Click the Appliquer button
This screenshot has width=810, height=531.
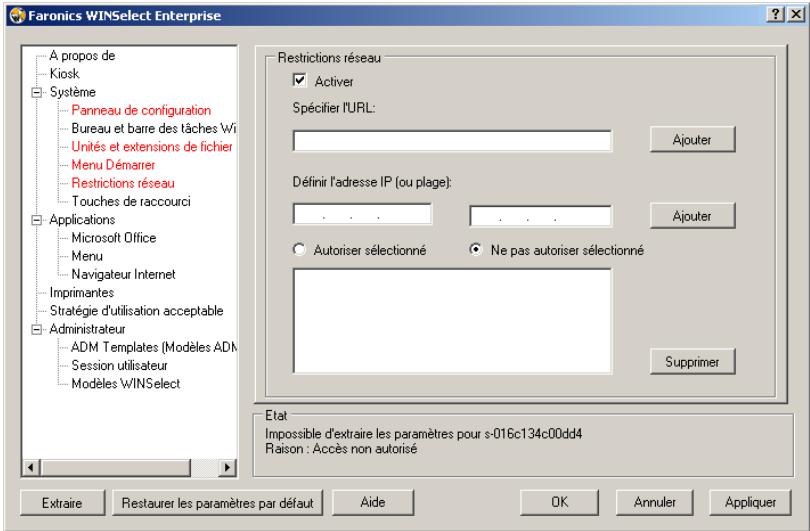[x=750, y=503]
